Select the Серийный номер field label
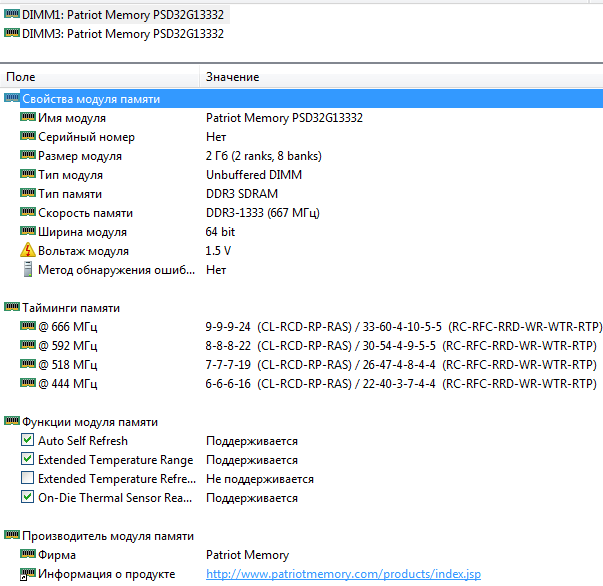 (x=86, y=137)
